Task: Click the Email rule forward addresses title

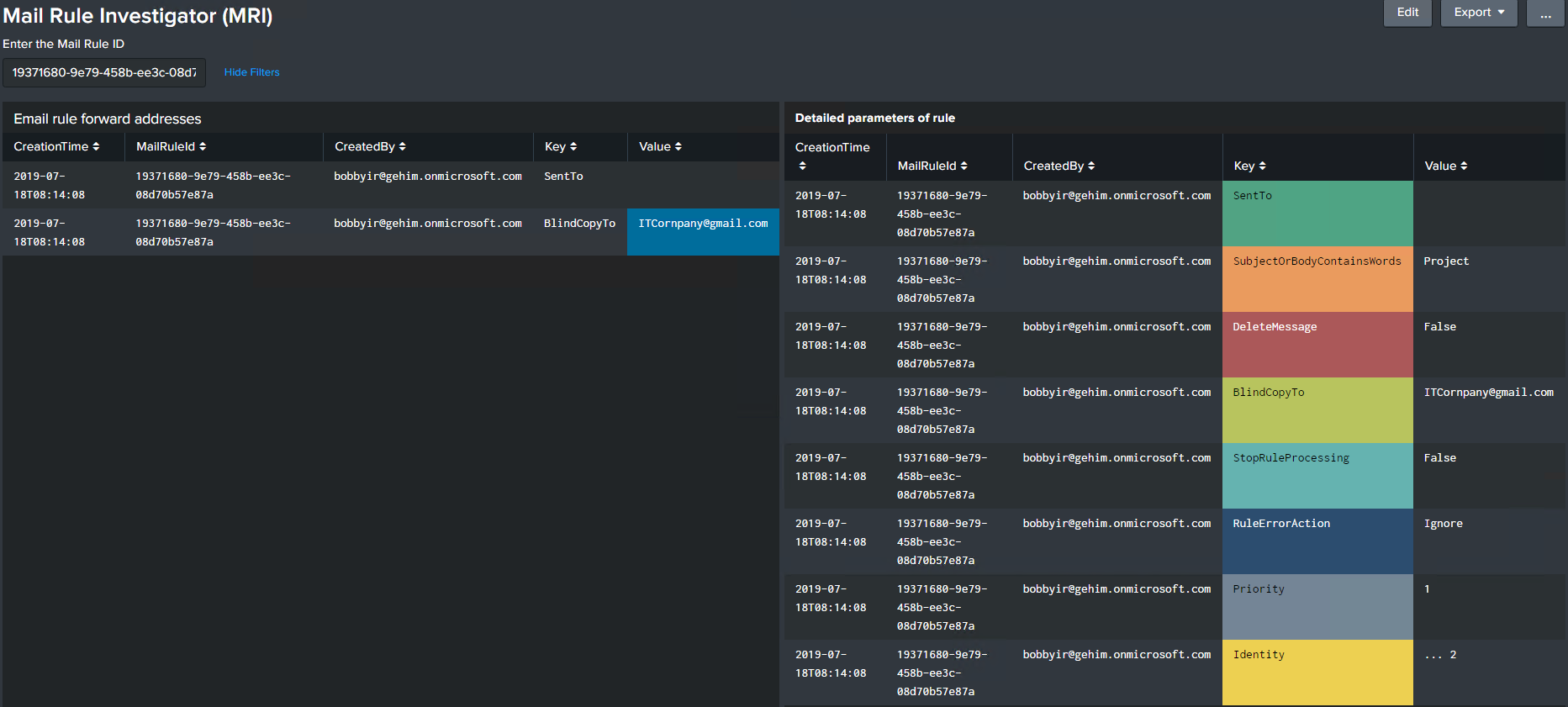Action: 108,119
